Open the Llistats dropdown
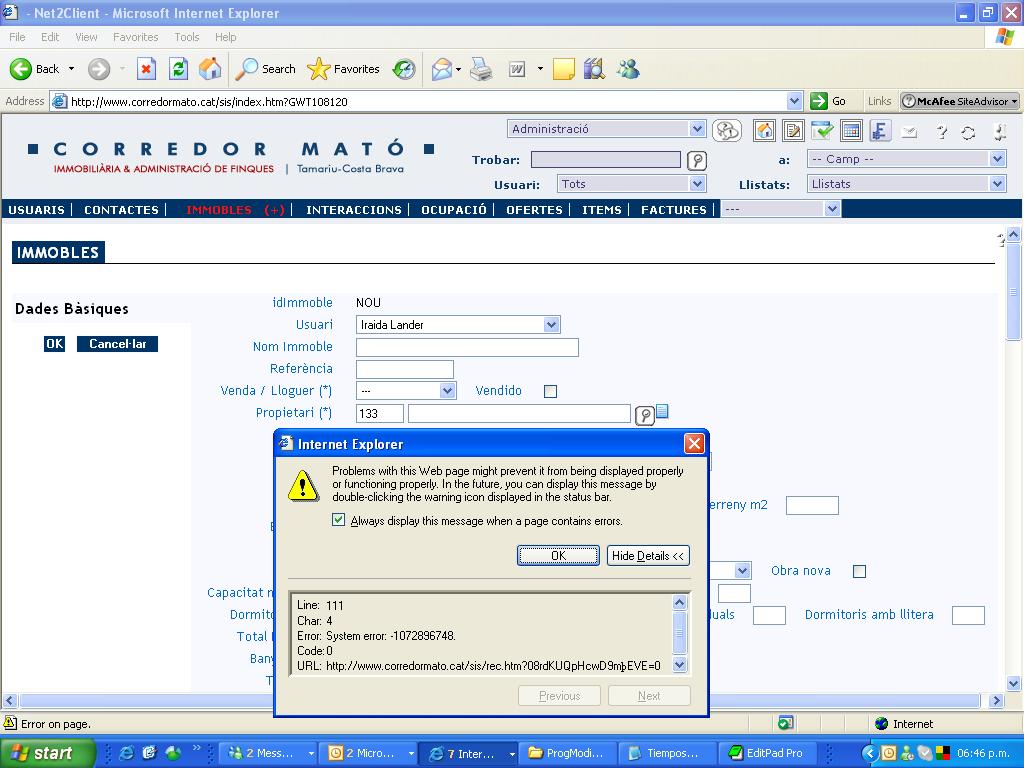 pyautogui.click(x=906, y=184)
